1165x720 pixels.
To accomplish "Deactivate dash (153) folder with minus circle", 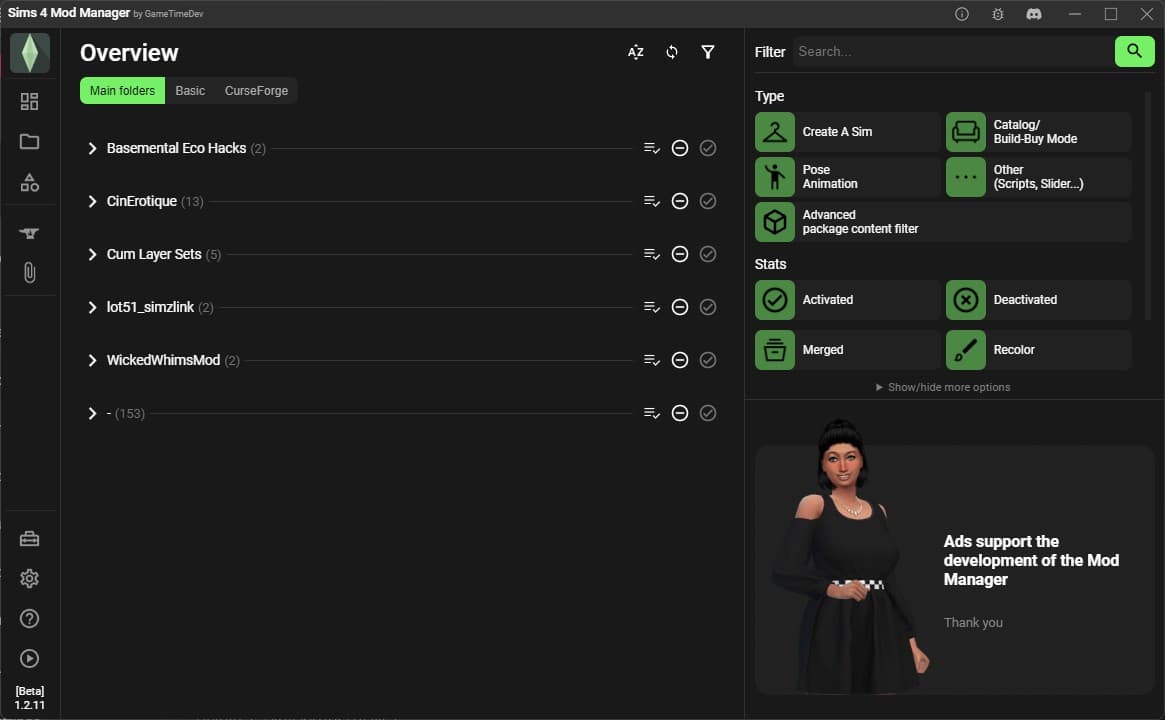I will [x=680, y=413].
